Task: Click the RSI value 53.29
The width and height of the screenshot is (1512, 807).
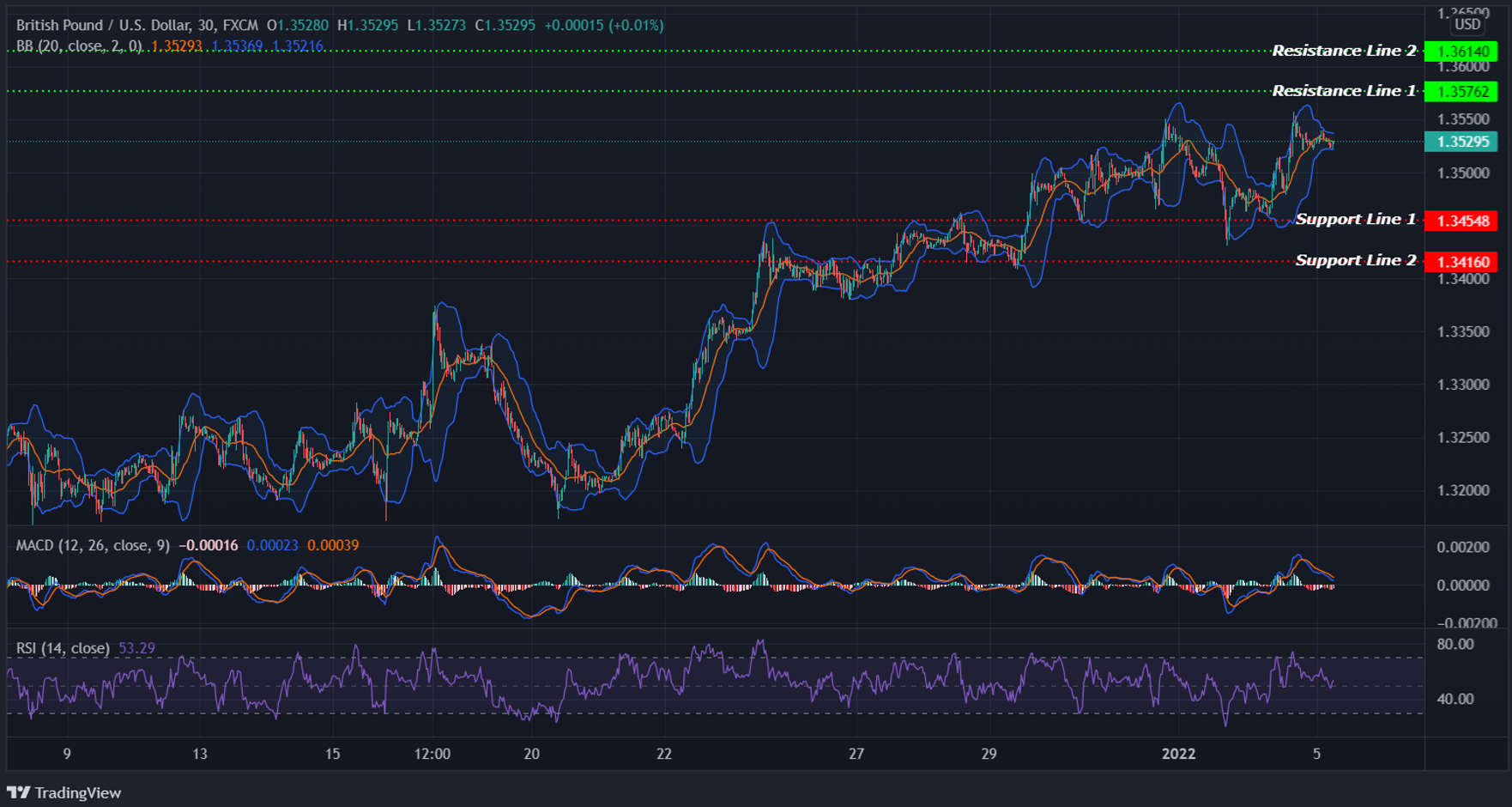Action: tap(137, 648)
